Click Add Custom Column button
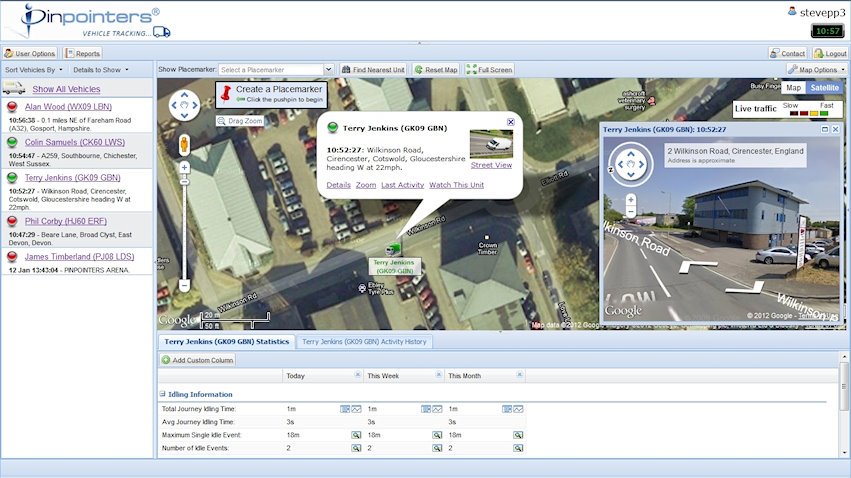Image resolution: width=851 pixels, height=478 pixels. tap(198, 360)
